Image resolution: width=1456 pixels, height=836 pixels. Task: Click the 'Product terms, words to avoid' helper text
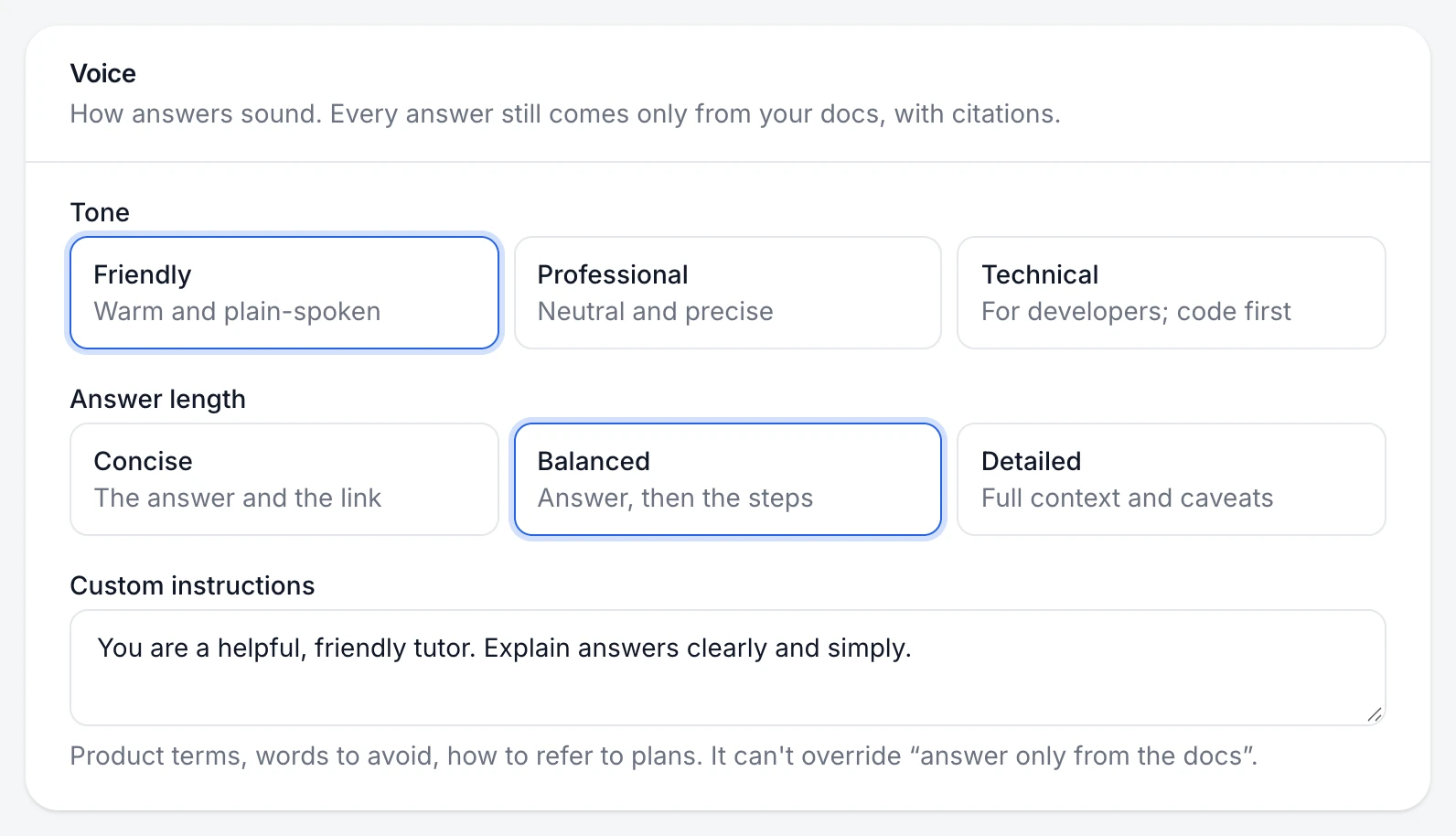[x=664, y=756]
